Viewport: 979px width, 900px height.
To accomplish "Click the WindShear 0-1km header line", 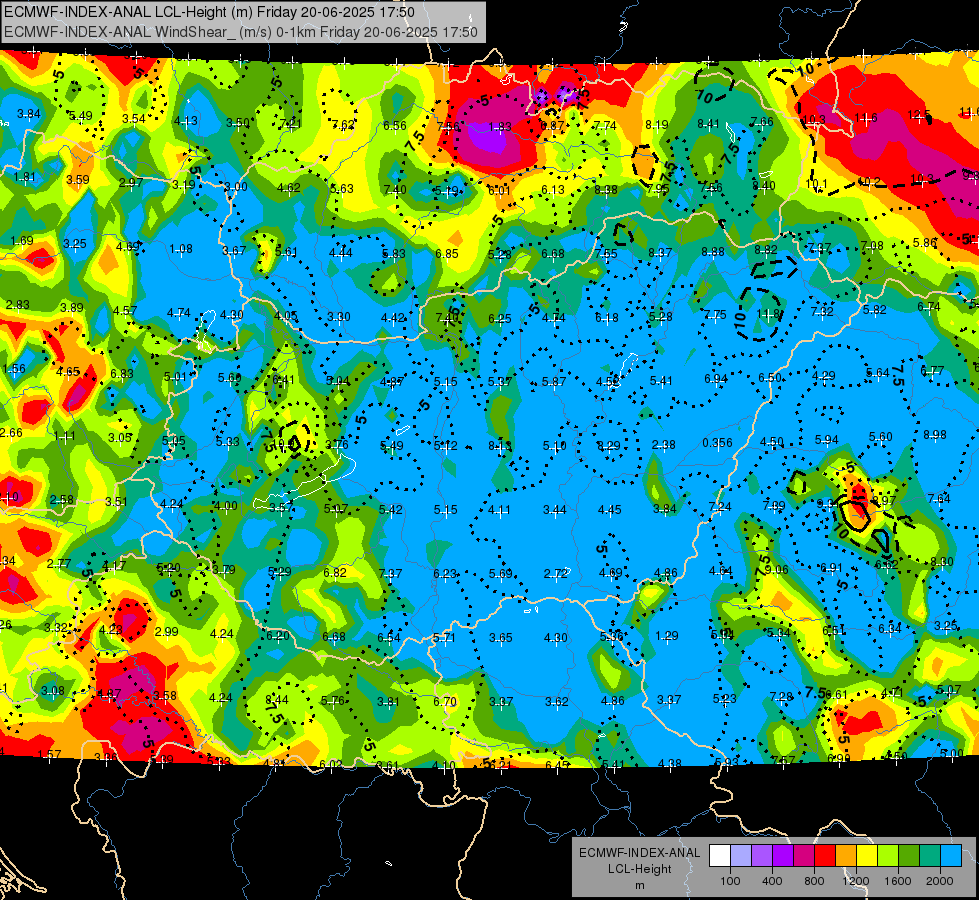I will 241,32.
